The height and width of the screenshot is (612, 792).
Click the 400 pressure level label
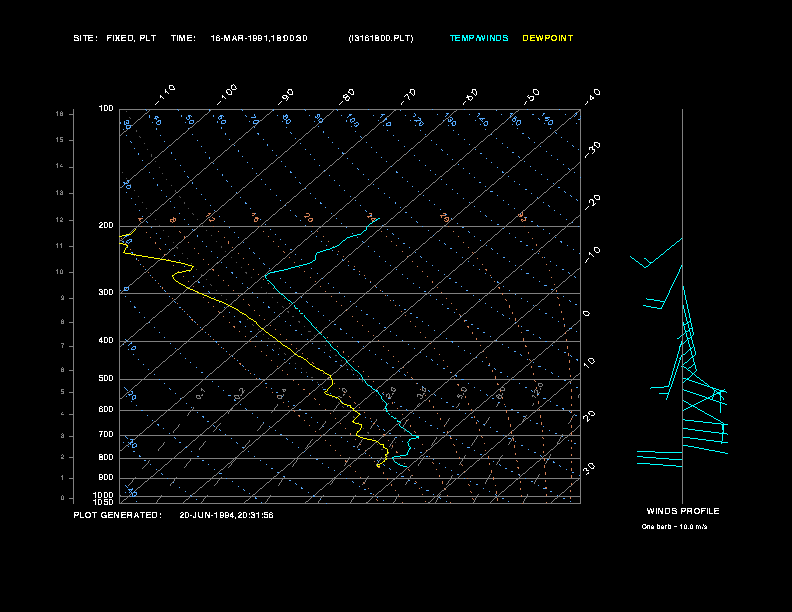point(106,341)
